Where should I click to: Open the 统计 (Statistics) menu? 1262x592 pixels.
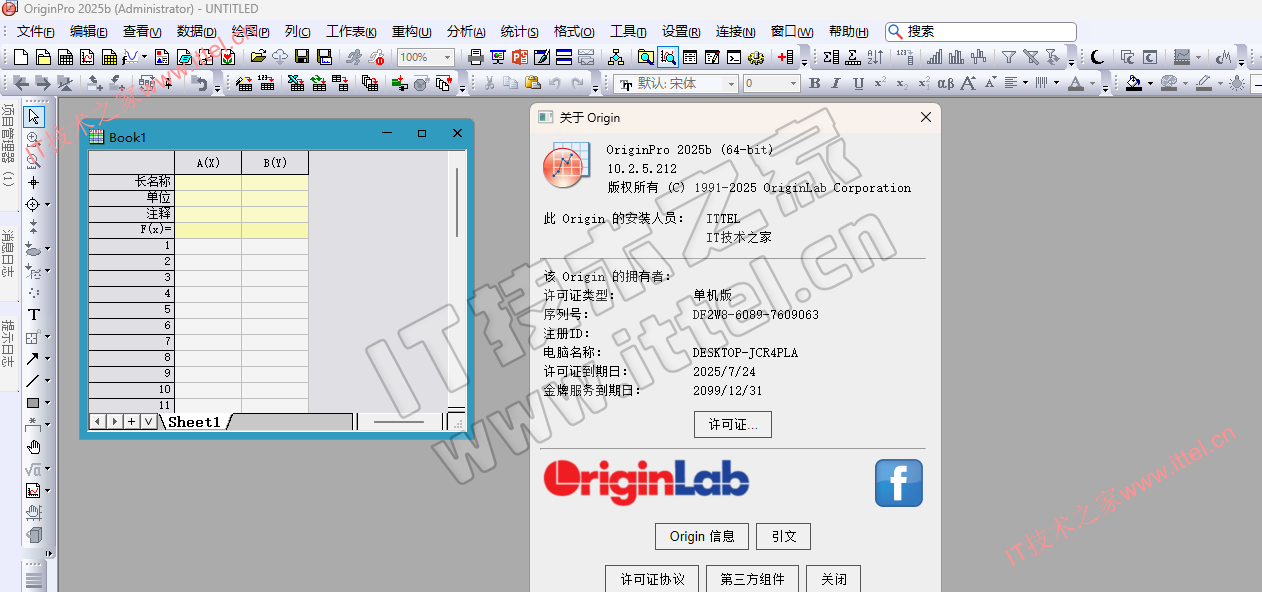519,32
